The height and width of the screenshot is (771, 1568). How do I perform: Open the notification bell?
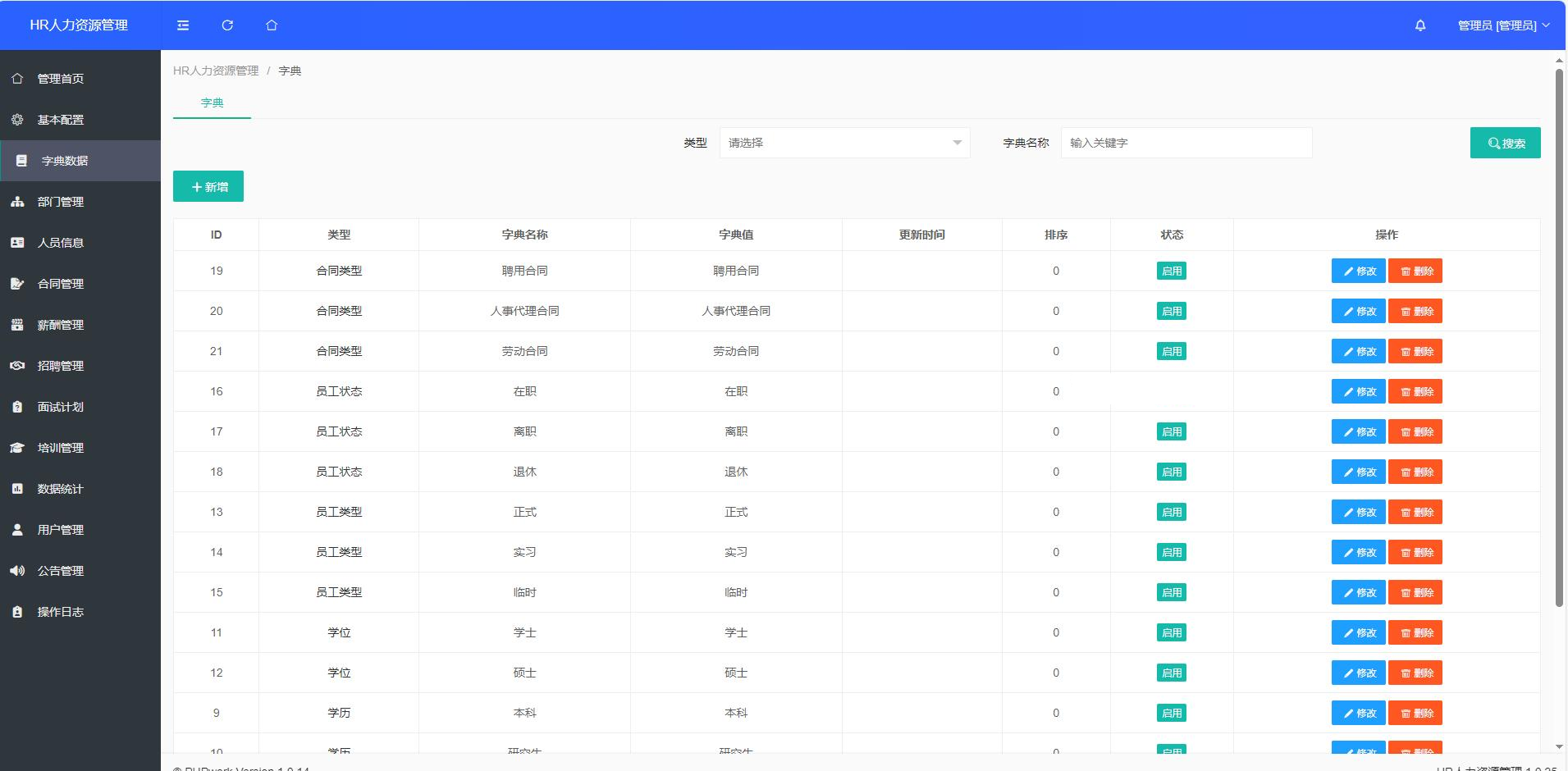pyautogui.click(x=1419, y=25)
